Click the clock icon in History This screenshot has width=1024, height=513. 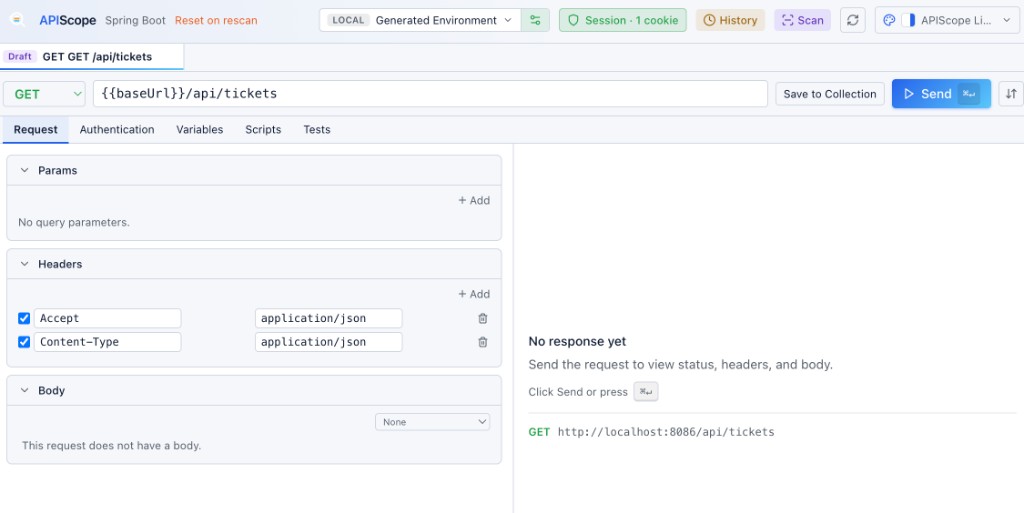tap(709, 20)
